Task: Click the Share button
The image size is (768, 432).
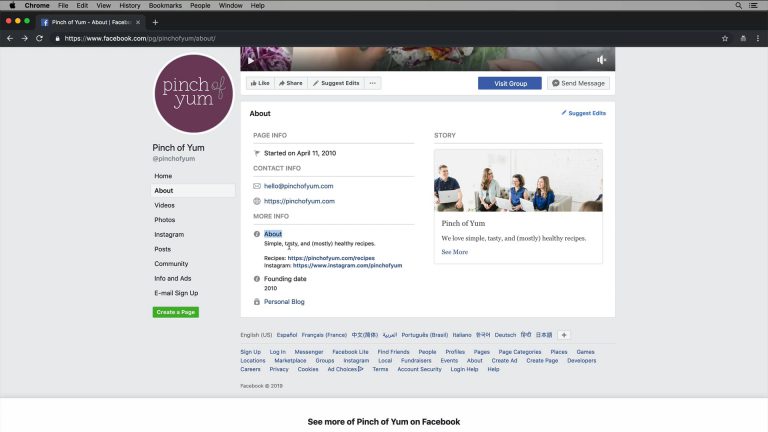Action: [x=291, y=83]
